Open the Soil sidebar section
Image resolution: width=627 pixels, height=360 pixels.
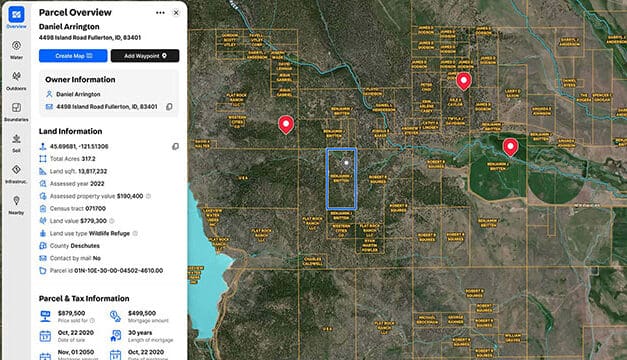[x=16, y=143]
